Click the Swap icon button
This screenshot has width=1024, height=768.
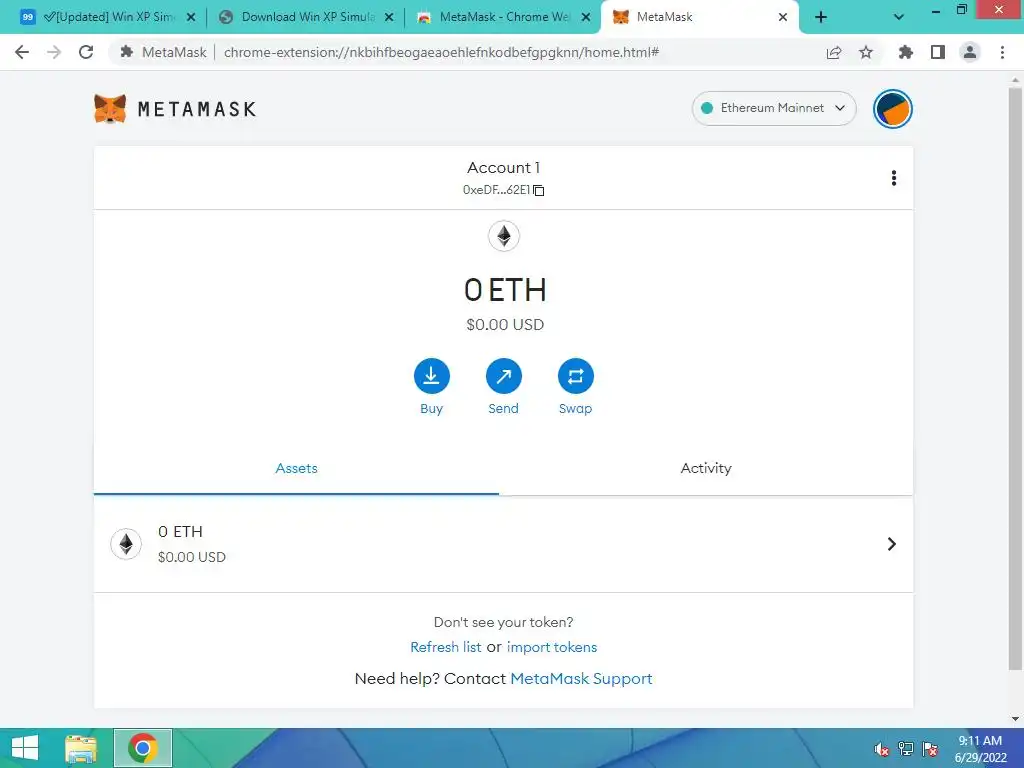[x=575, y=376]
